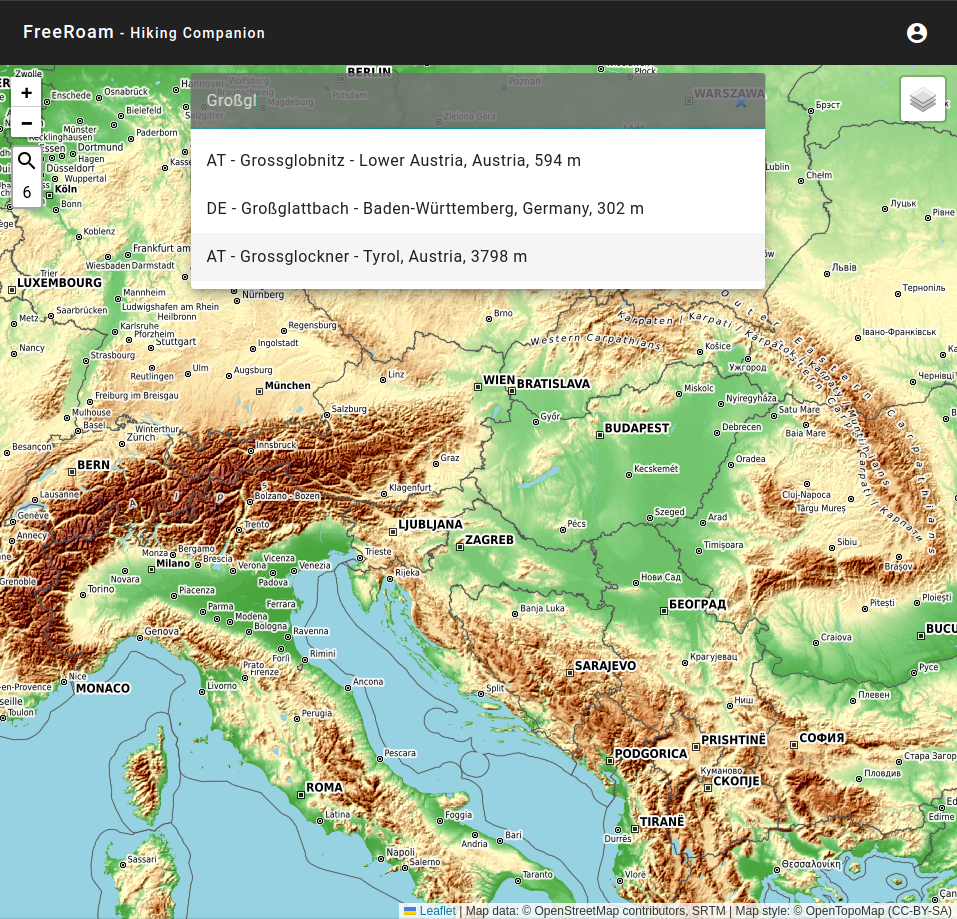Click the PRISHTINË map label

[733, 740]
